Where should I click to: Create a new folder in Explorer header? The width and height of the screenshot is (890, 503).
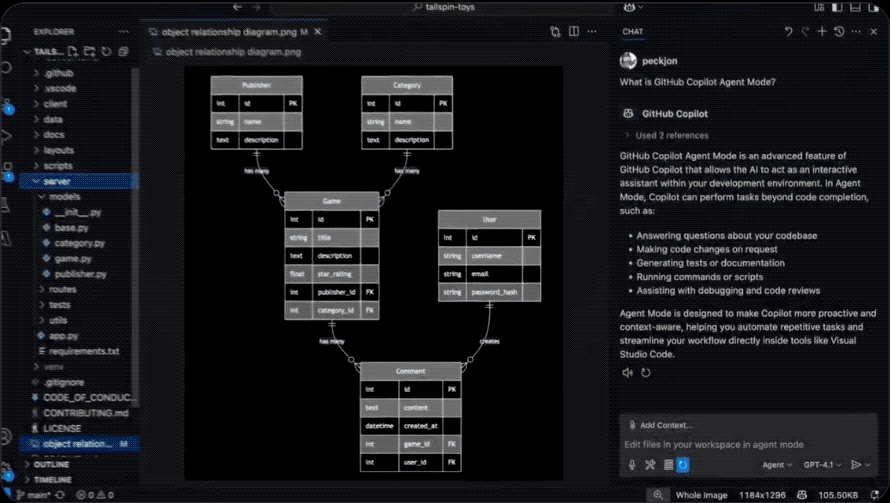(x=89, y=52)
